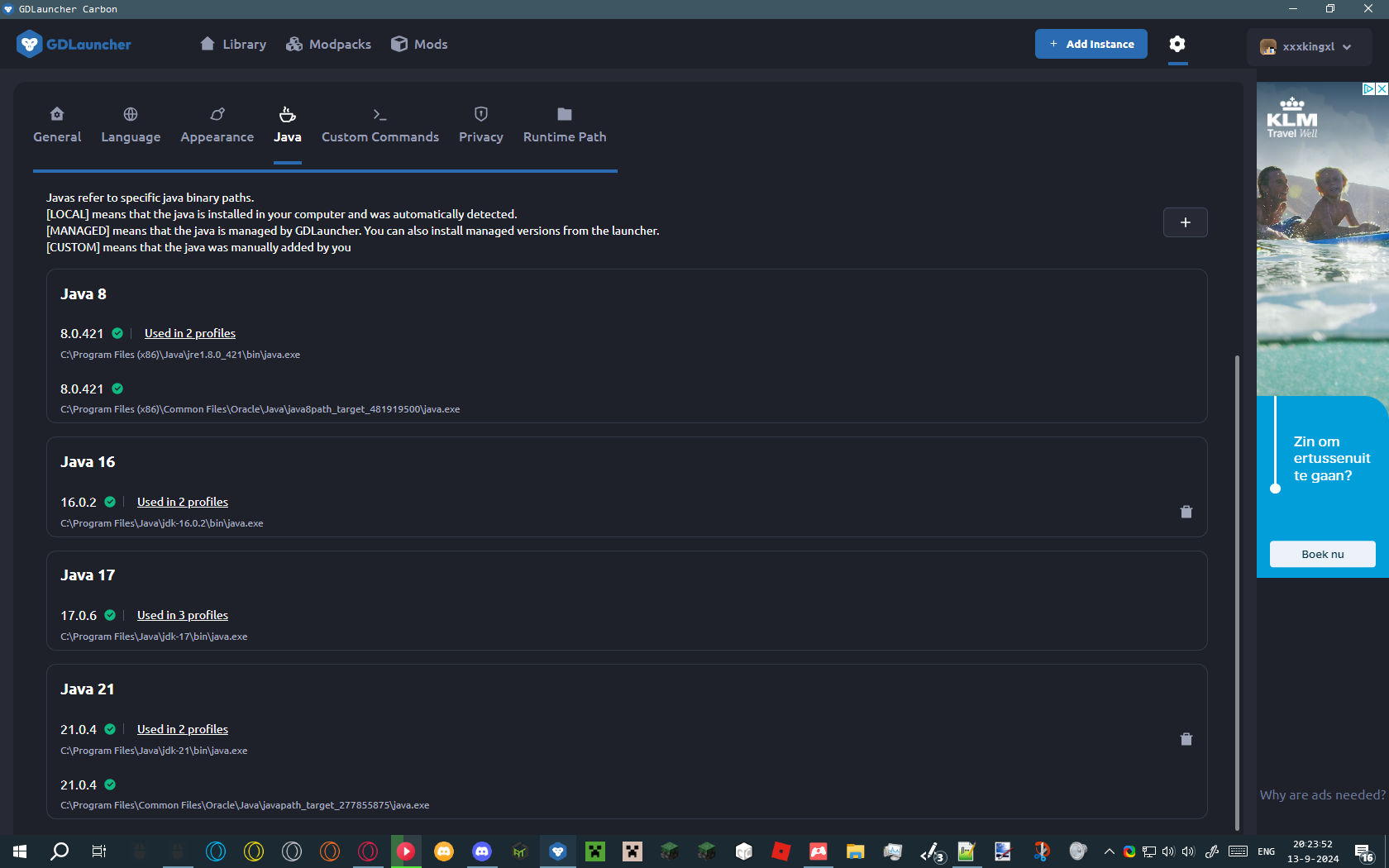Screen dimensions: 1389x868
Task: Open GDLauncher taskbar icon
Action: click(x=558, y=851)
